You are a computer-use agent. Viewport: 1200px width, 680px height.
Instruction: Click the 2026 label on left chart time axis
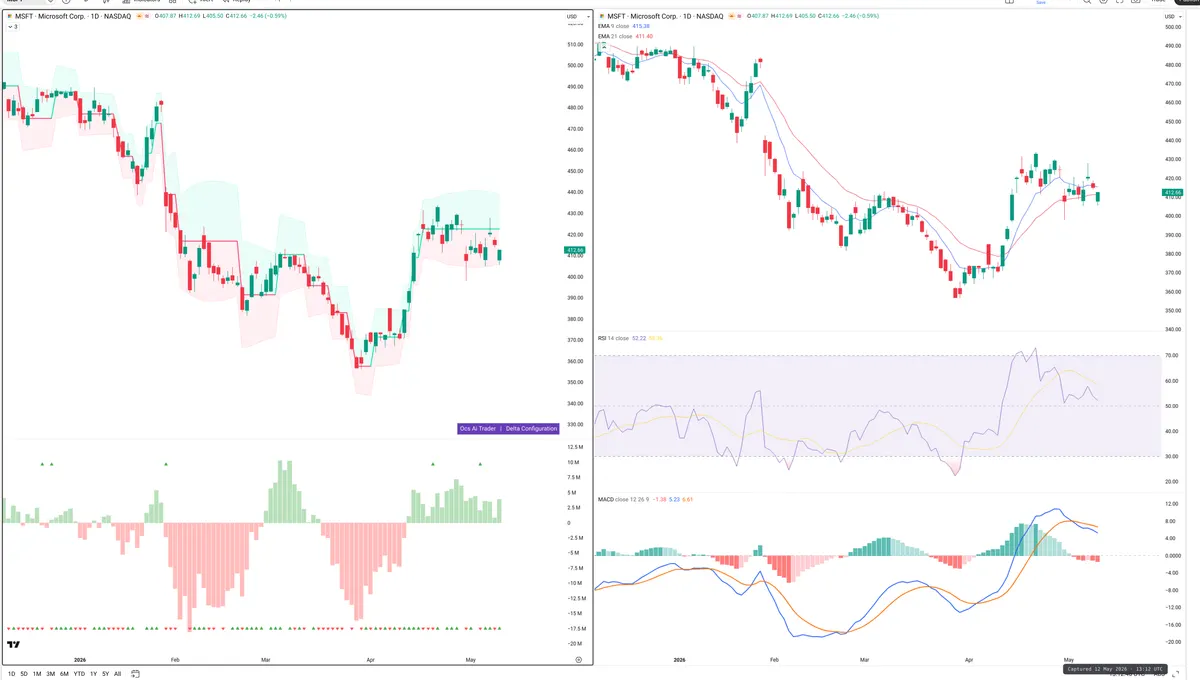coord(79,660)
